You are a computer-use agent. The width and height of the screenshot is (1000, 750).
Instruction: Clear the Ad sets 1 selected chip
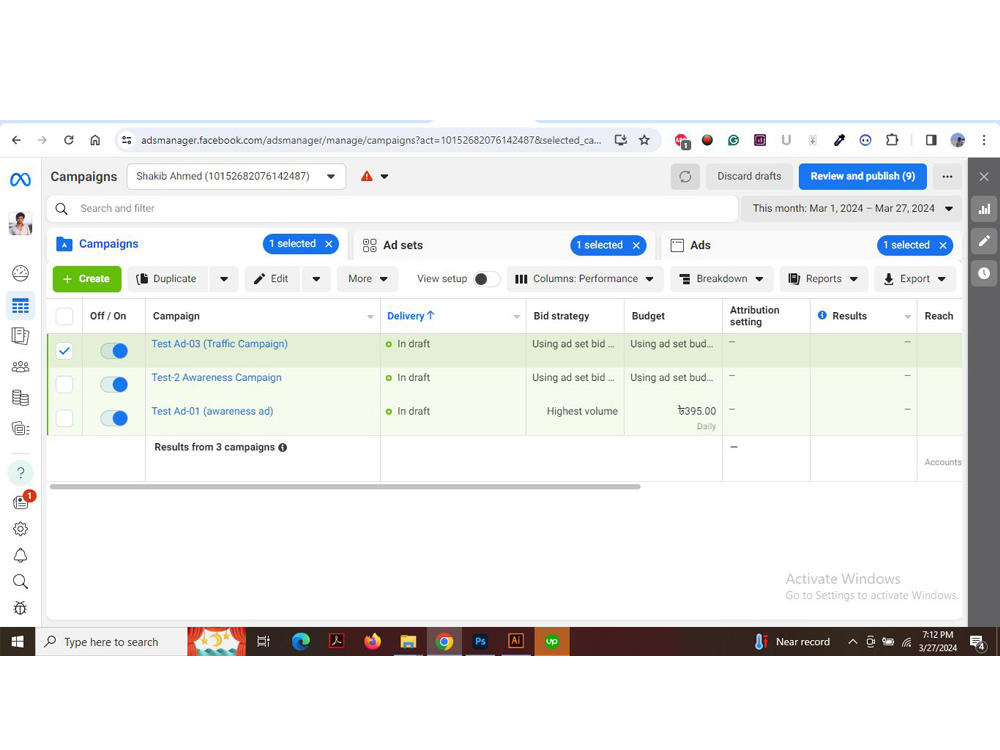pos(636,246)
